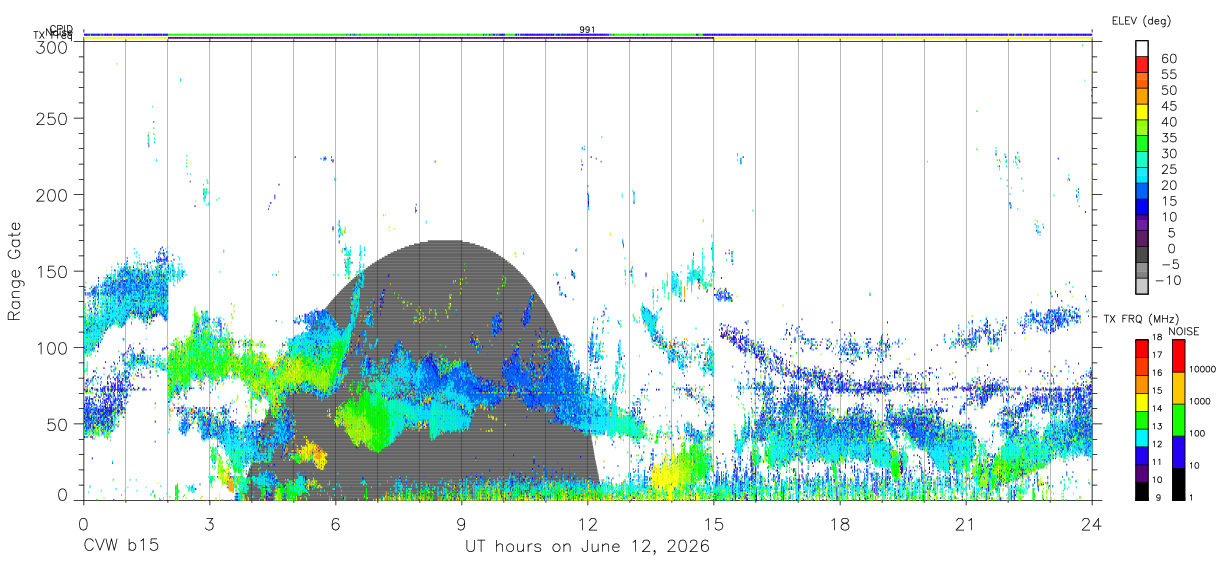Click the x-axis tick label '6'
Screen dimensions: 1228x567
pyautogui.click(x=335, y=524)
